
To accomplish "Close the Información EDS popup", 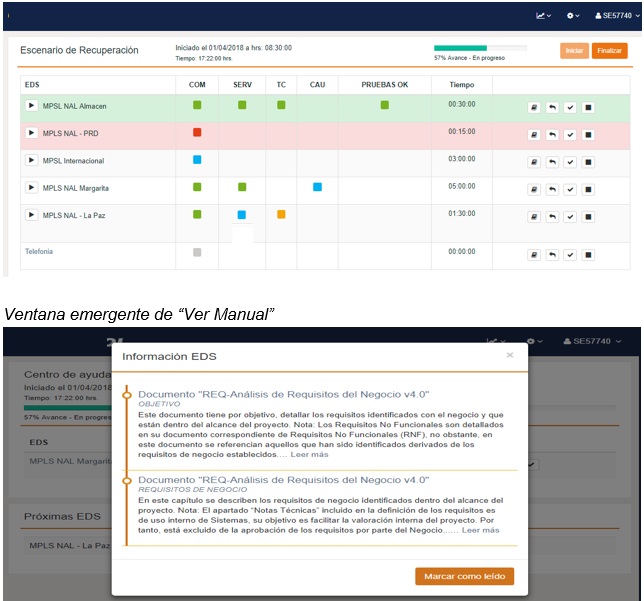I will pos(509,354).
